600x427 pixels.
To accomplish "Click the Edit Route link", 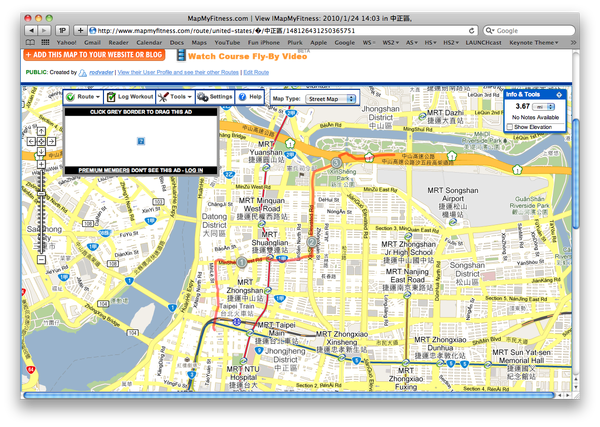I will (256, 72).
